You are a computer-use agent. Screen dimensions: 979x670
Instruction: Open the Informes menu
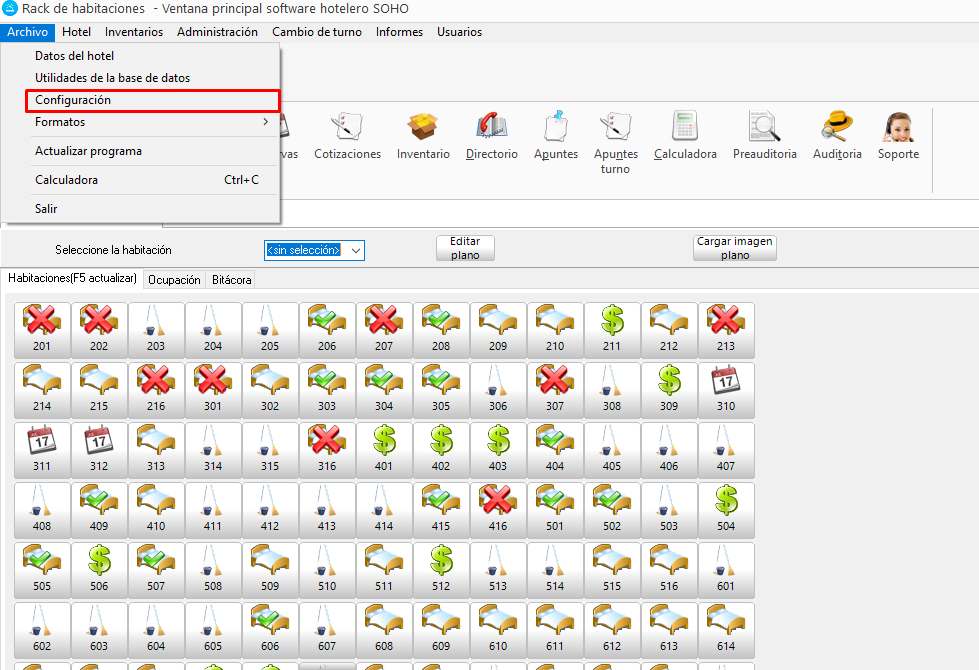[x=399, y=32]
